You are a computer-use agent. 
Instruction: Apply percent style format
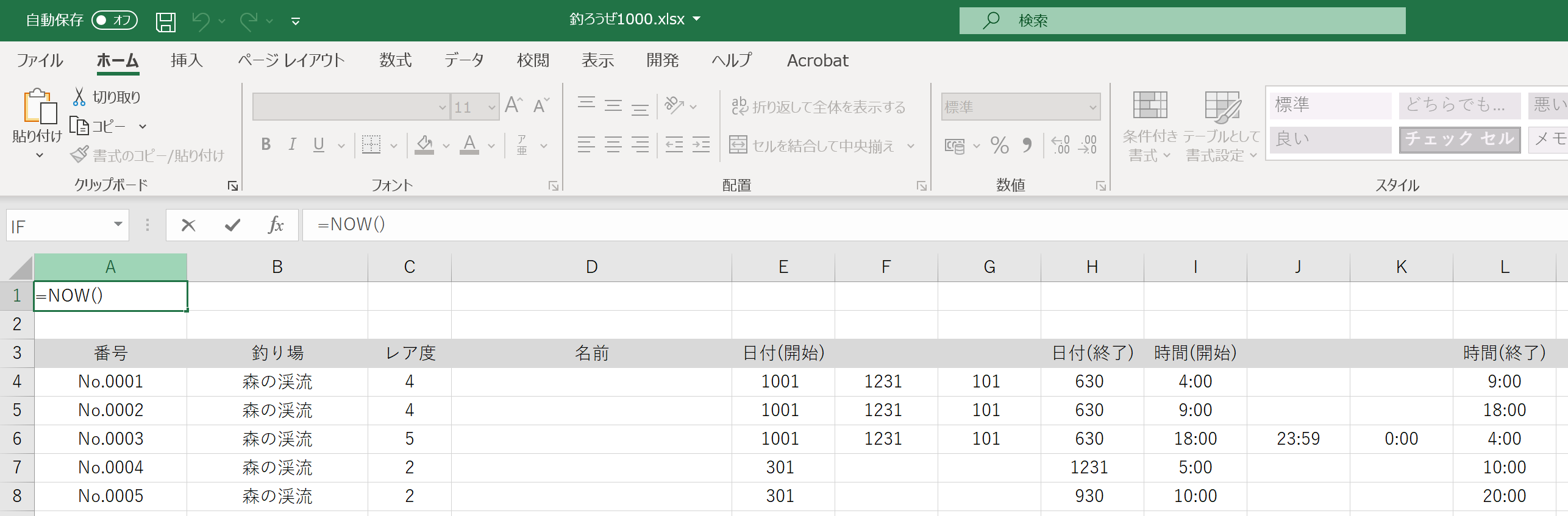click(x=1000, y=145)
